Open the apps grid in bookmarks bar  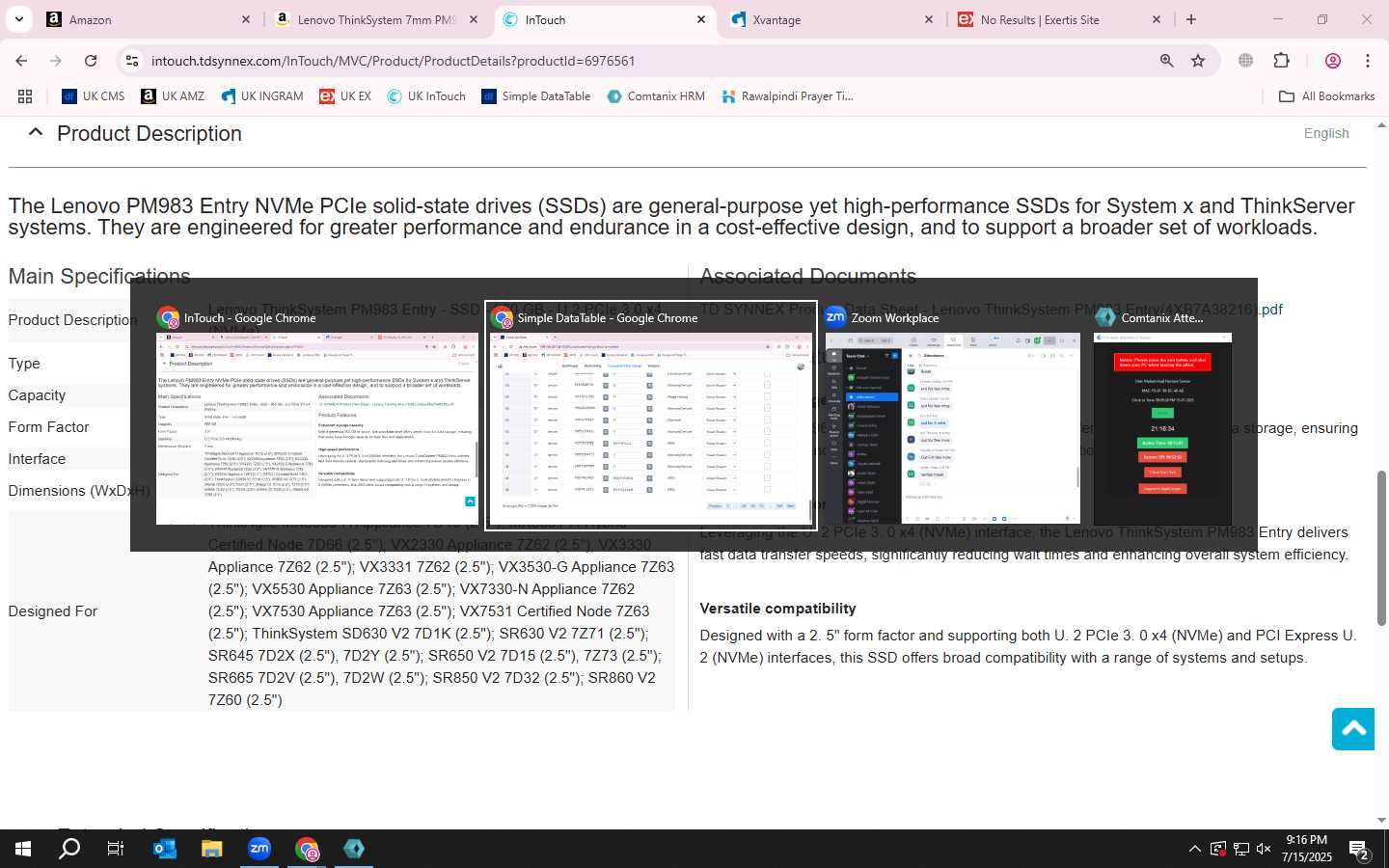[x=25, y=96]
